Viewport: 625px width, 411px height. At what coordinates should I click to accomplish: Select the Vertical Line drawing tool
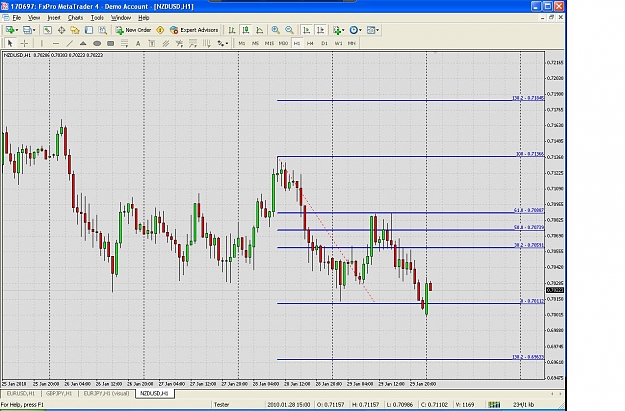click(42, 43)
